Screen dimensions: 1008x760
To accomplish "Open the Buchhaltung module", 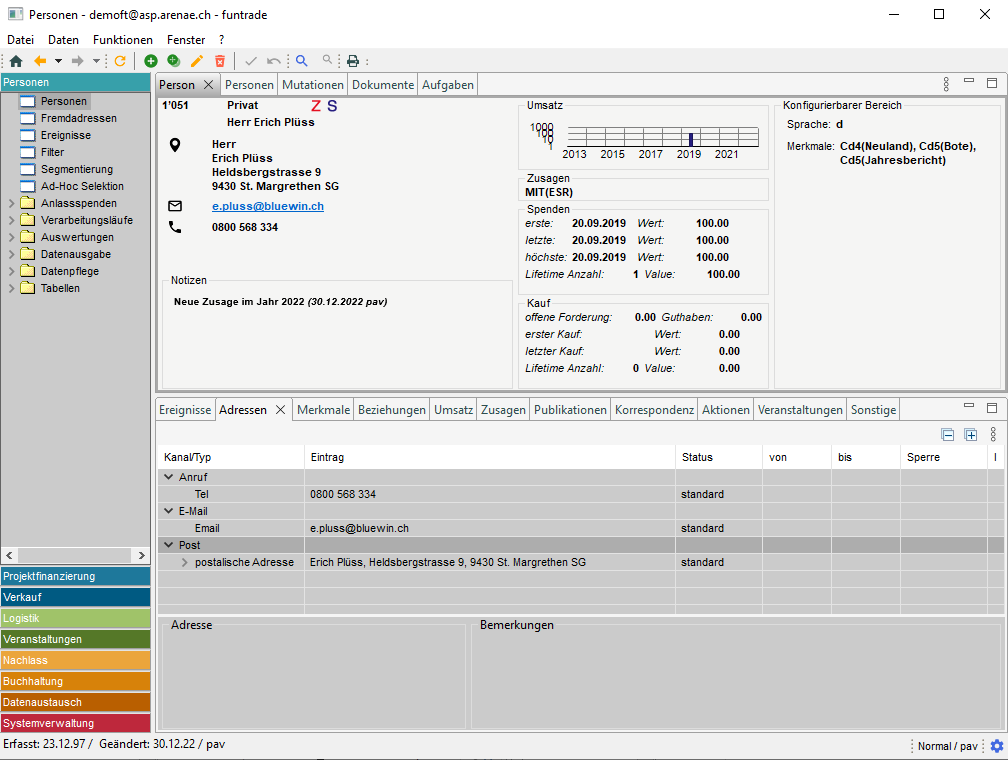I will 75,681.
